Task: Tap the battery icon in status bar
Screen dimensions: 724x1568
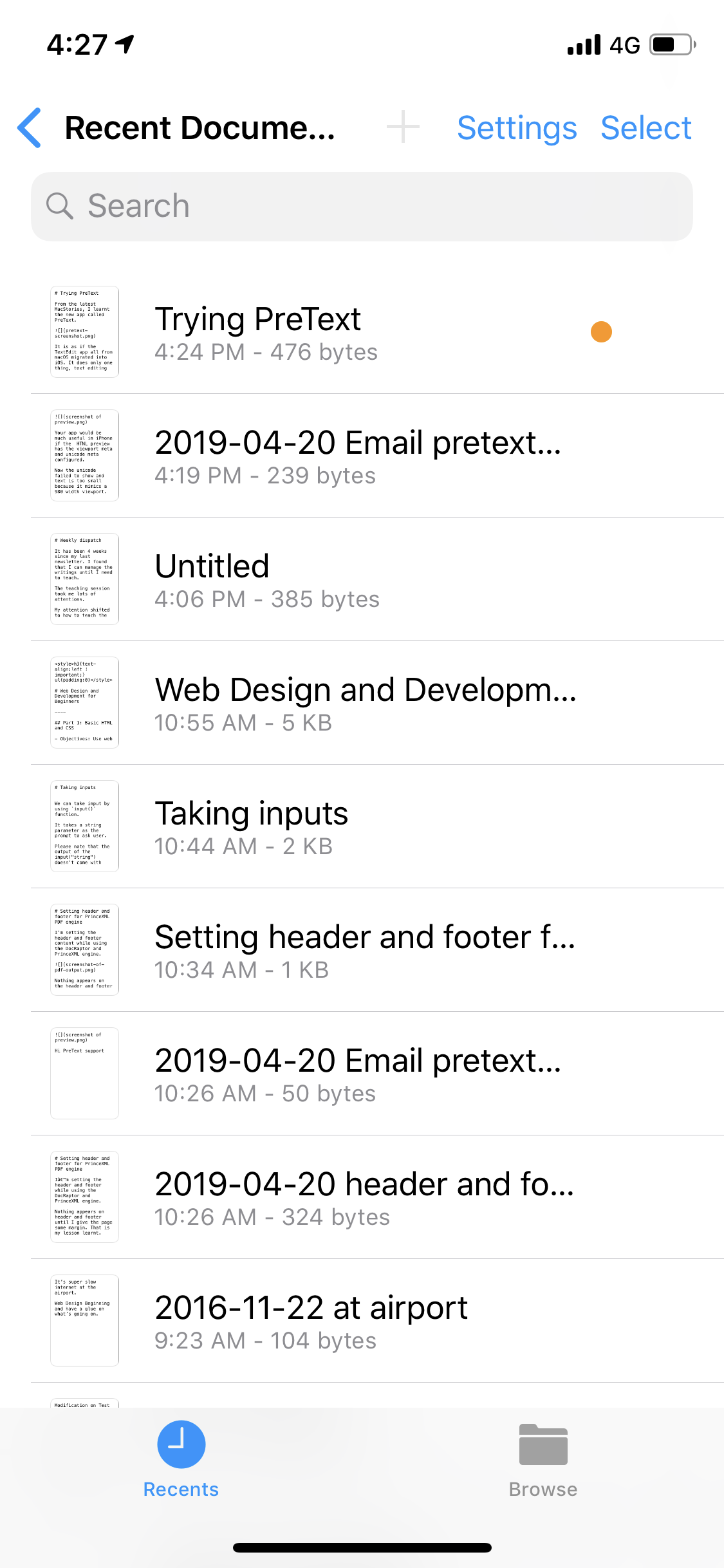Action: (x=673, y=45)
